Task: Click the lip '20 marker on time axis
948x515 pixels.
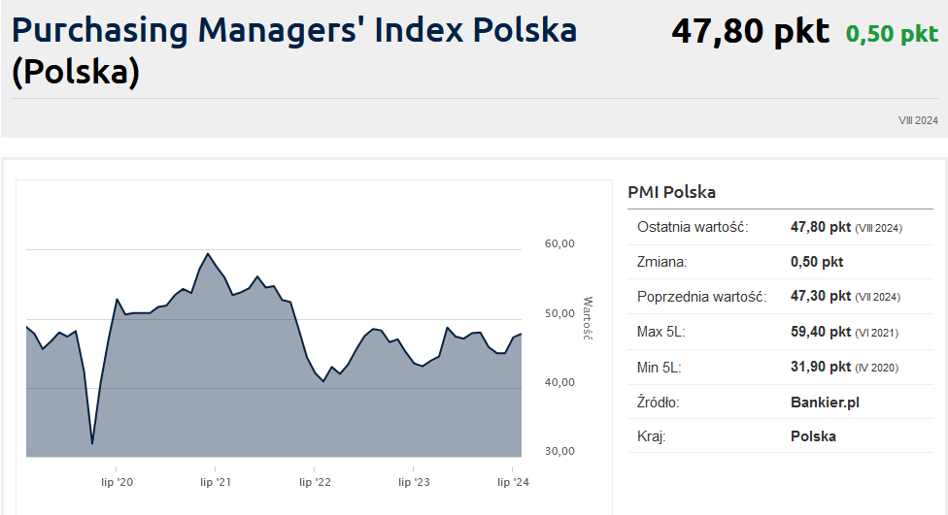Action: (117, 483)
